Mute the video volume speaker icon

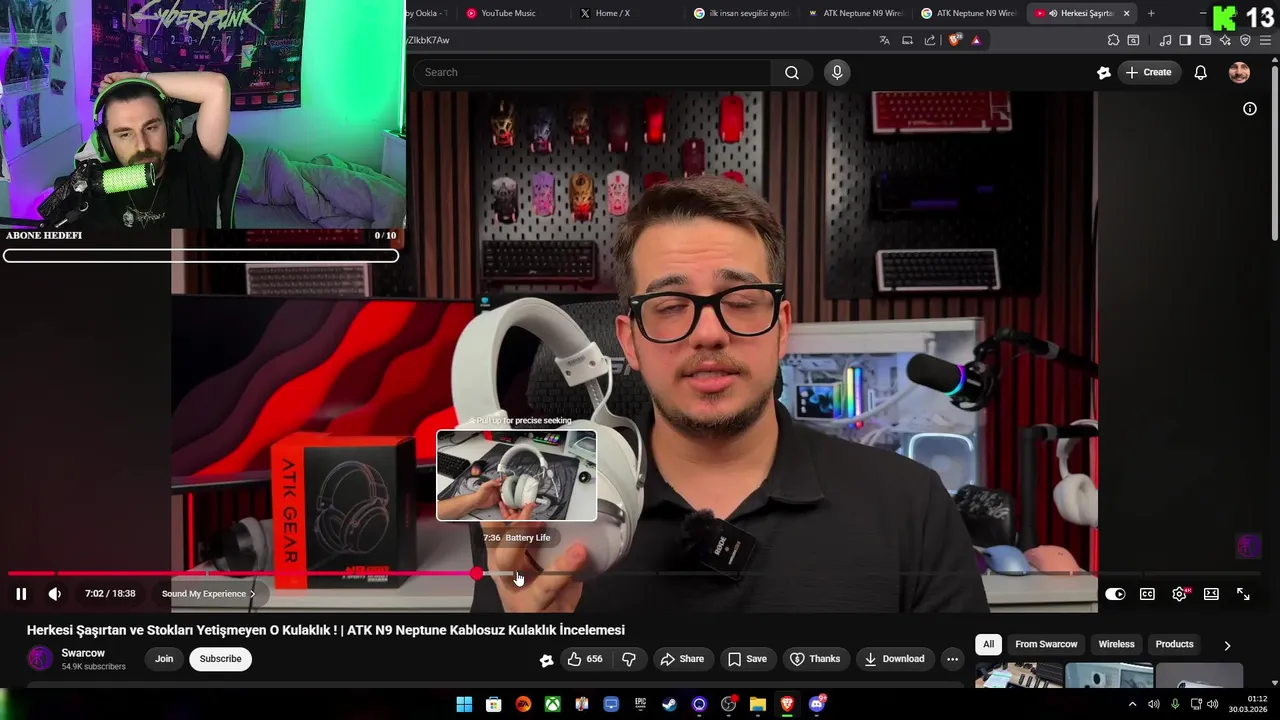55,594
